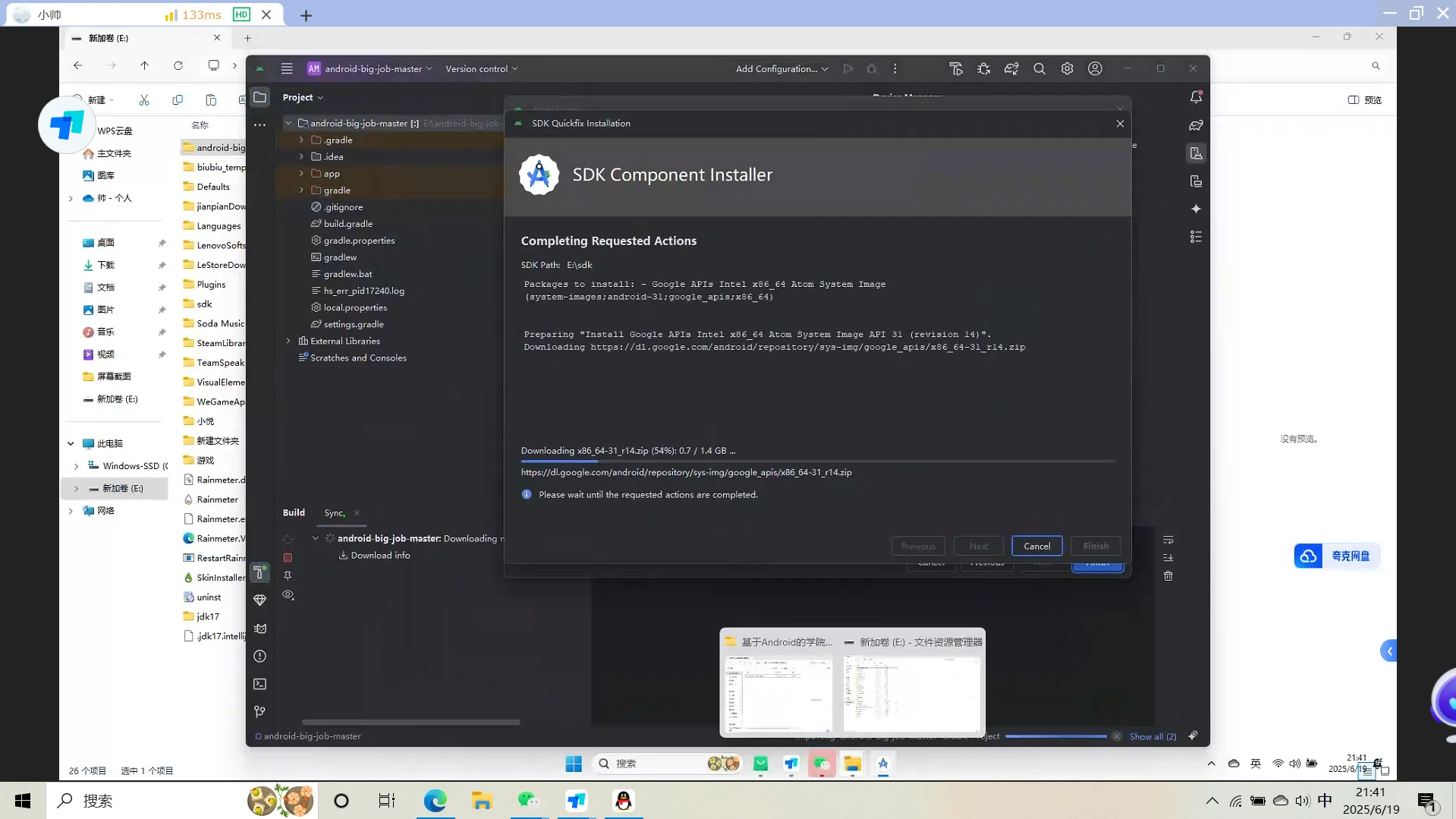Open QQ penguin icon on the taskbar
This screenshot has width=1456, height=819.
click(624, 801)
